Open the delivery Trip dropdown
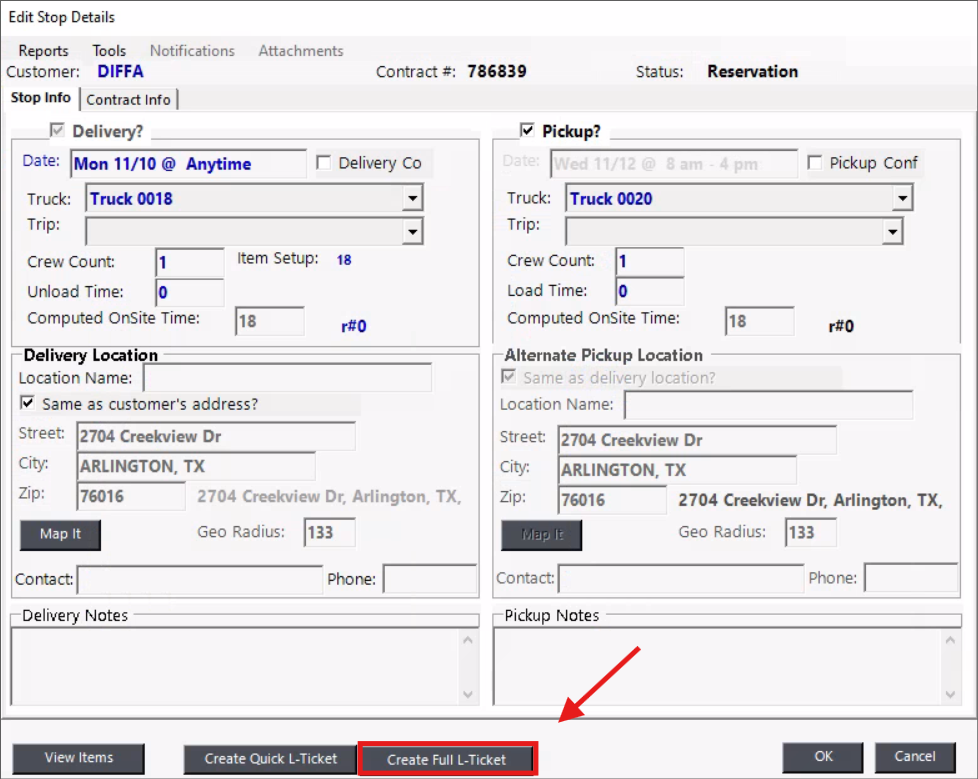 pyautogui.click(x=412, y=232)
